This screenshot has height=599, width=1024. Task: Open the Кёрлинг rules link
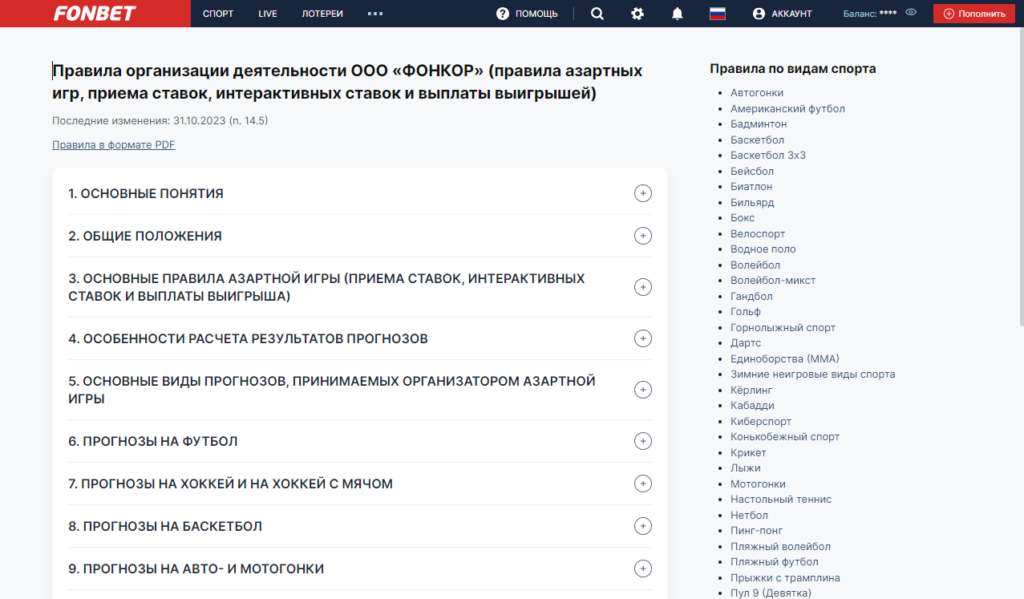(x=751, y=390)
